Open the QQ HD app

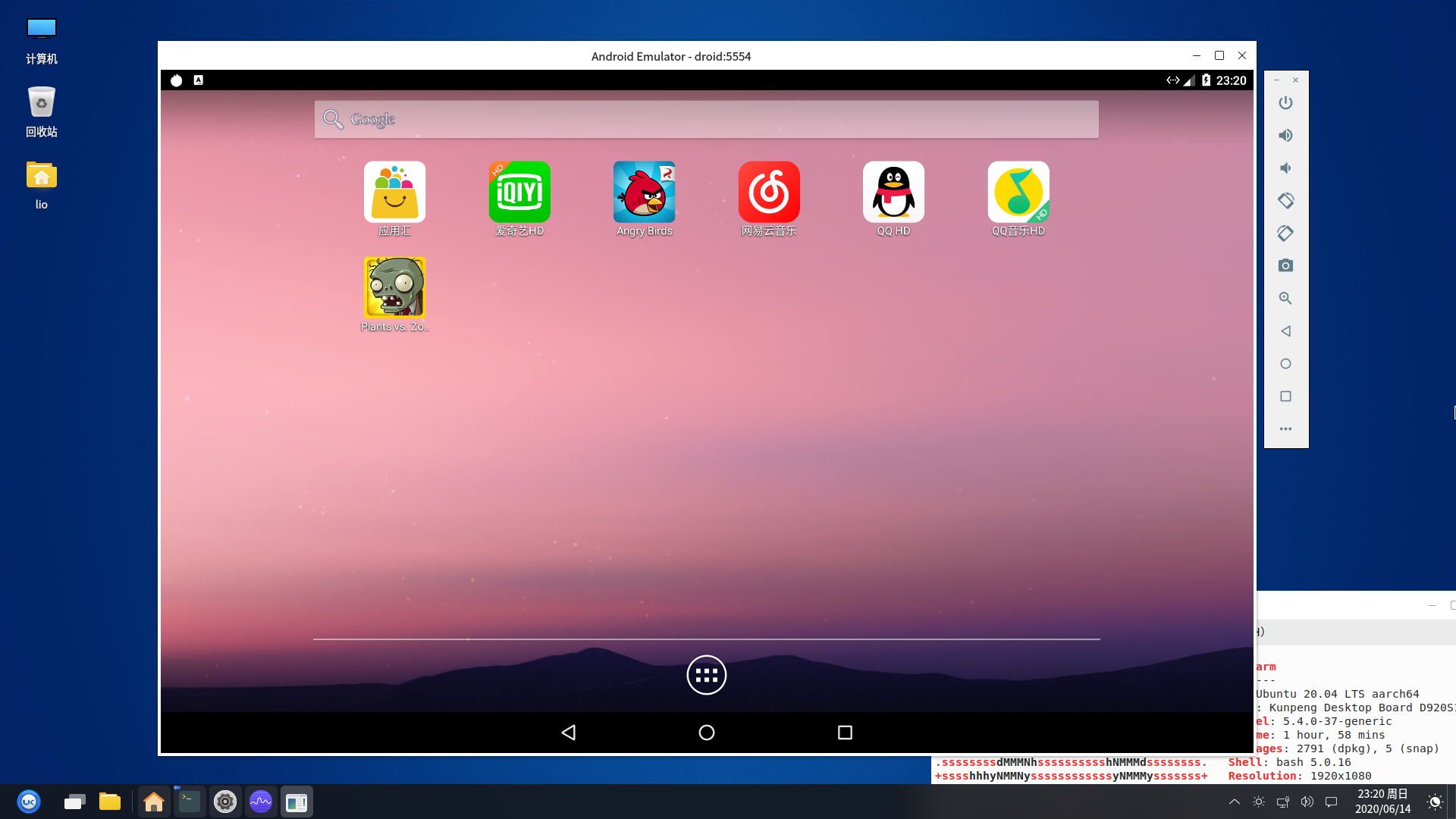tap(893, 192)
